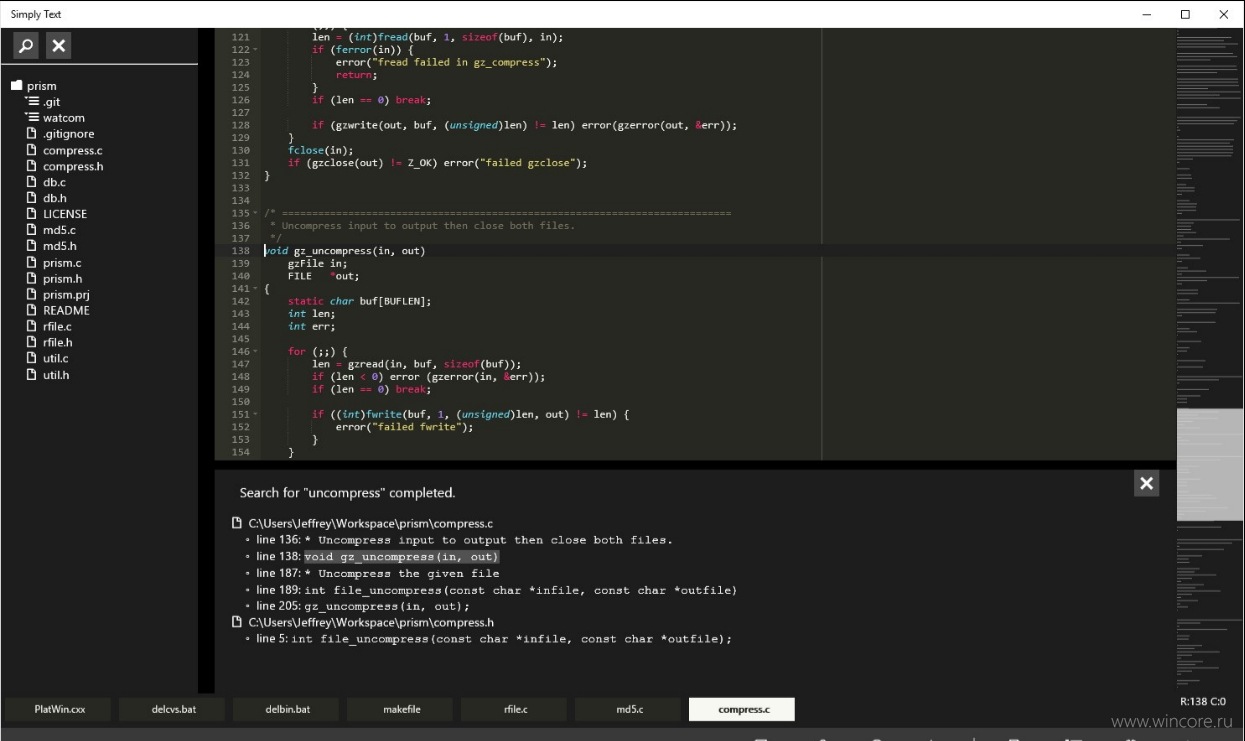The image size is (1245, 741).
Task: Switch to makefile tab
Action: 401,709
